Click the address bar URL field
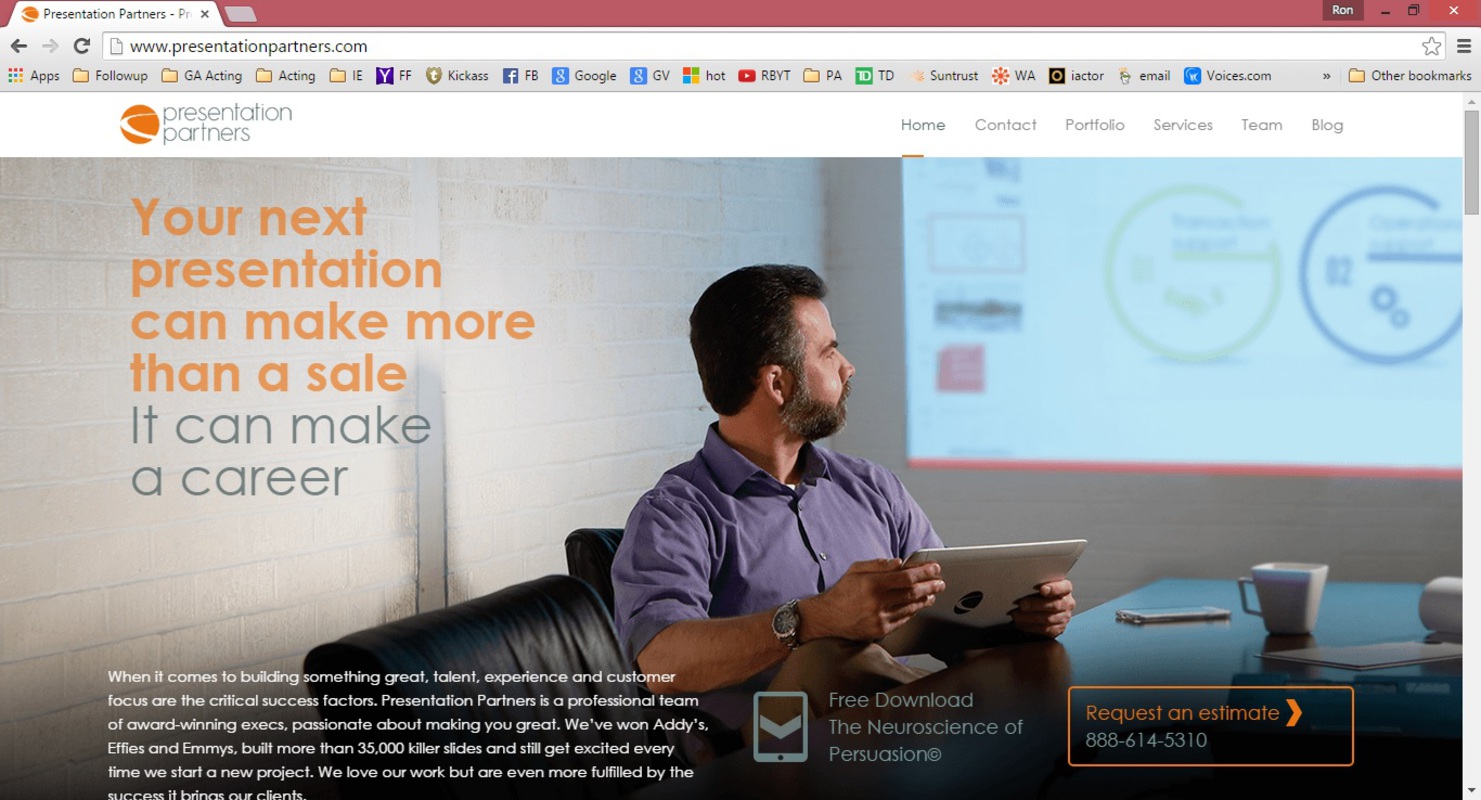The height and width of the screenshot is (800, 1481). coord(760,46)
